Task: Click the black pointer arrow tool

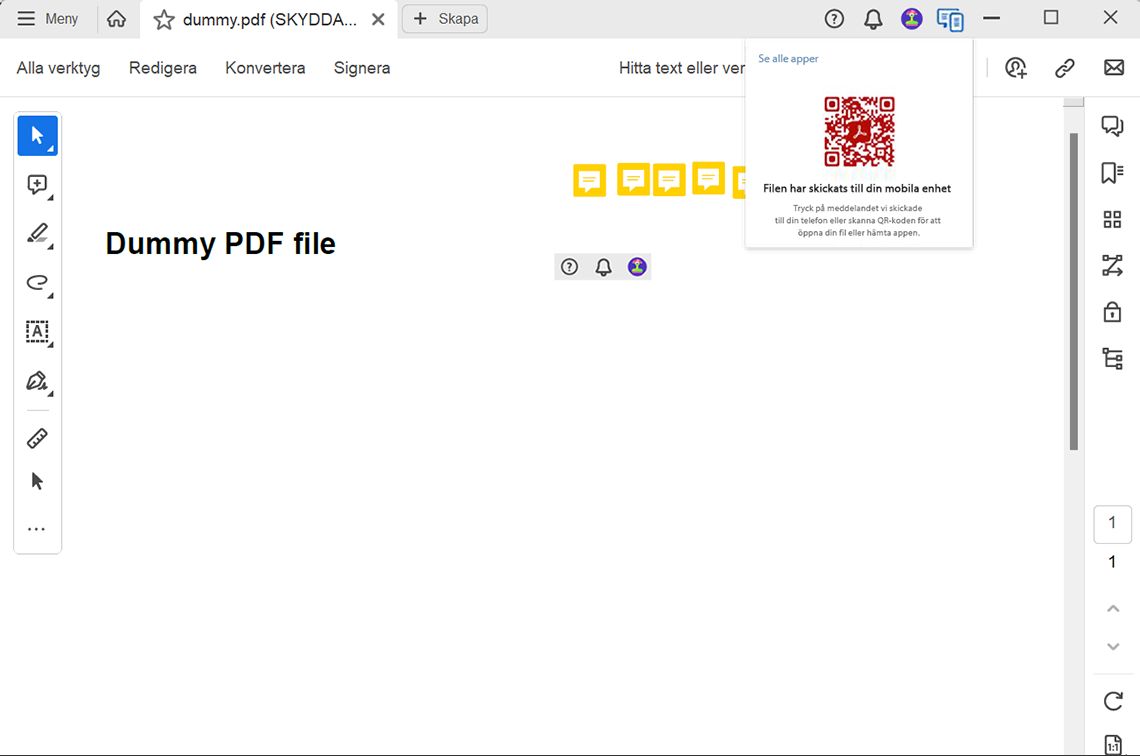Action: pyautogui.click(x=37, y=480)
